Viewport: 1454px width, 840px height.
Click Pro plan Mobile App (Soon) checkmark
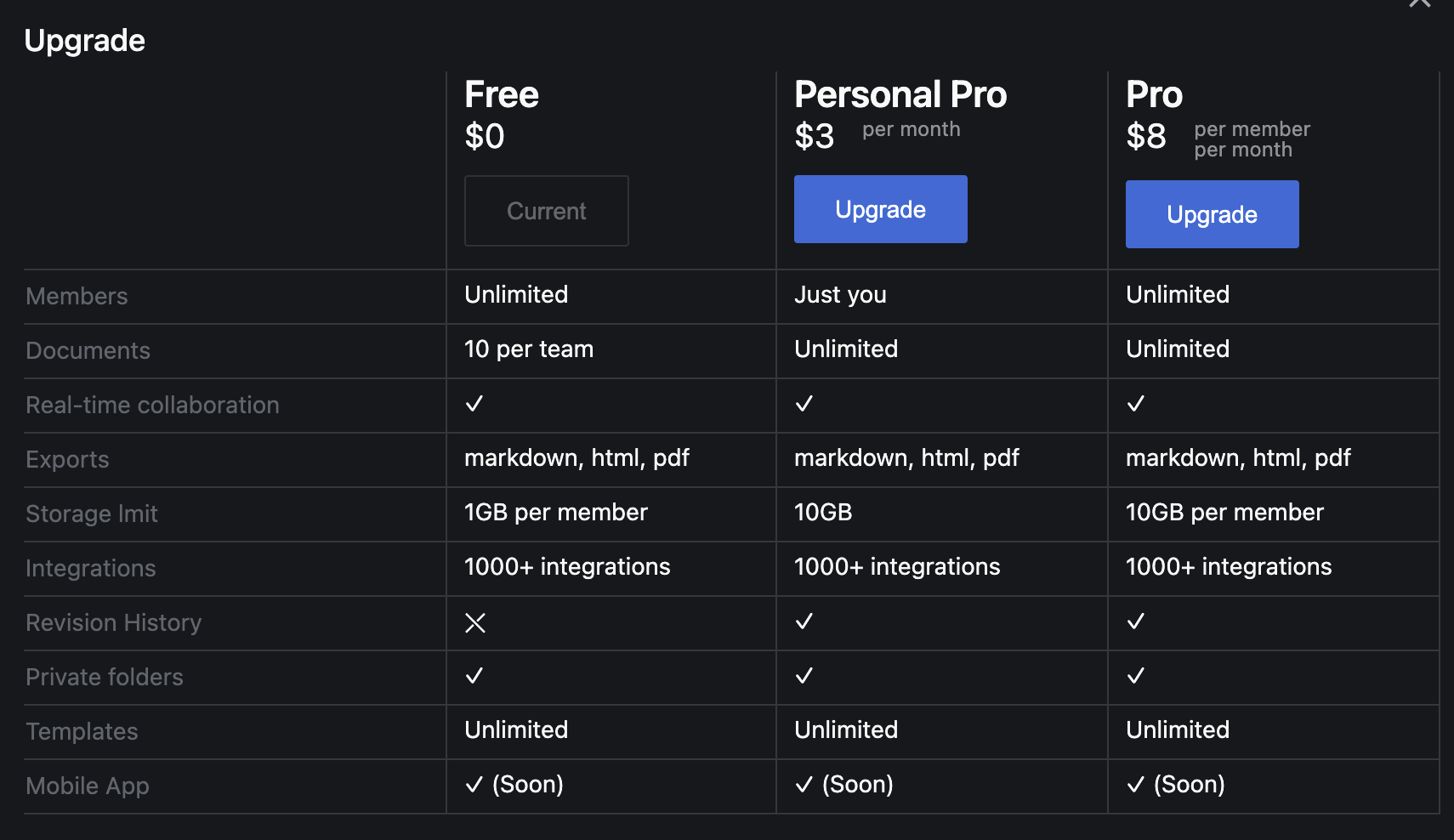pyautogui.click(x=1136, y=785)
